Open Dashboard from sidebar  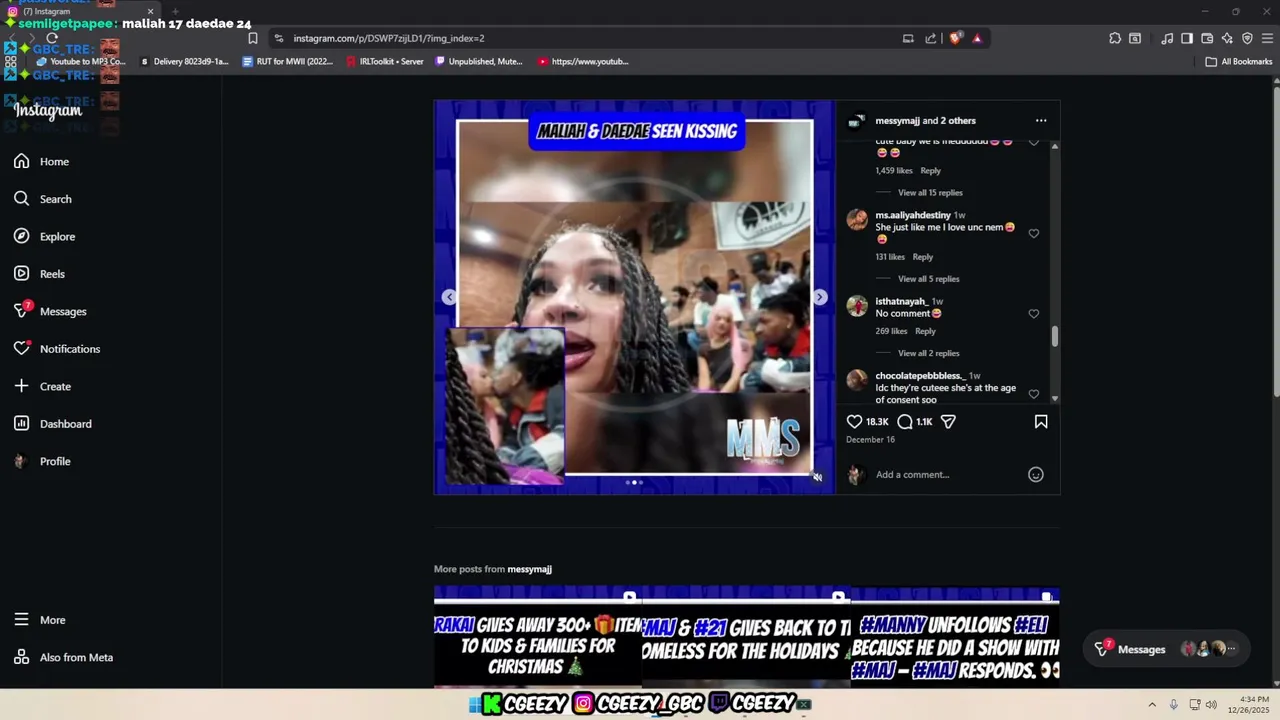coord(53,424)
